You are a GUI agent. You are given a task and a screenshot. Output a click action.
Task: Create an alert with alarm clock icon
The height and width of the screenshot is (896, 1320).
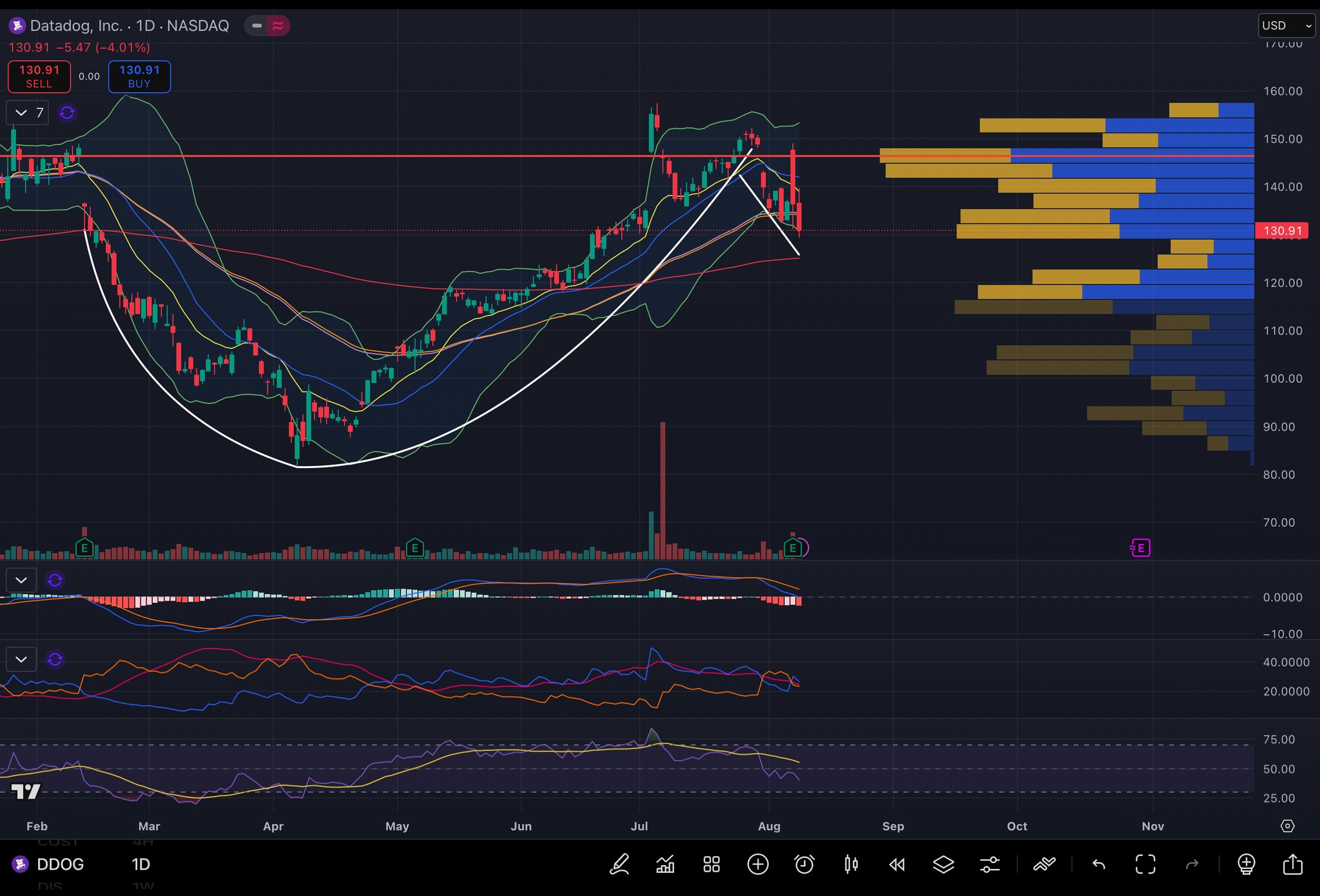tap(804, 864)
